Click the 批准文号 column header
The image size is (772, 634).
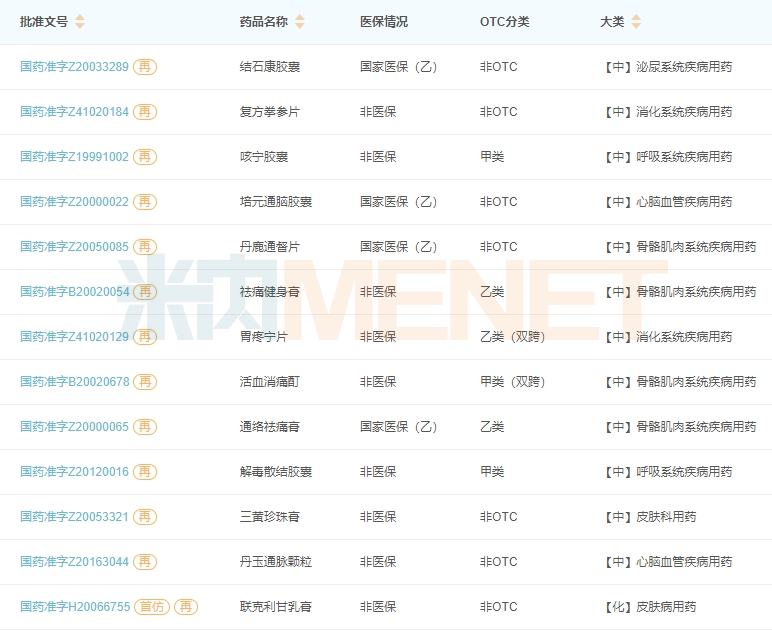(44, 22)
